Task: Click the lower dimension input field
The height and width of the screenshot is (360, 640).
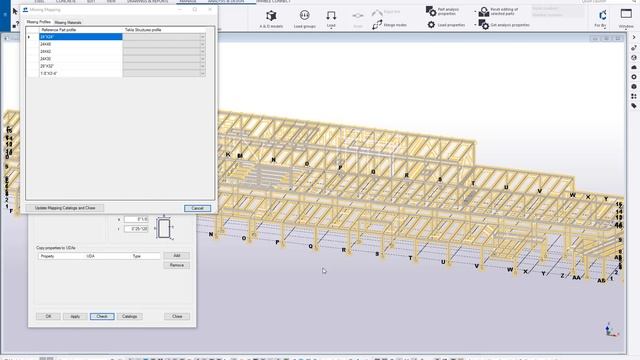Action: [x=136, y=229]
